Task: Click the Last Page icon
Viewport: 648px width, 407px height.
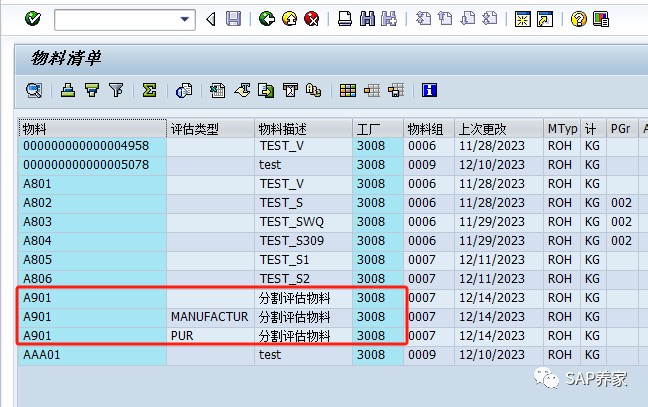Action: click(x=490, y=19)
